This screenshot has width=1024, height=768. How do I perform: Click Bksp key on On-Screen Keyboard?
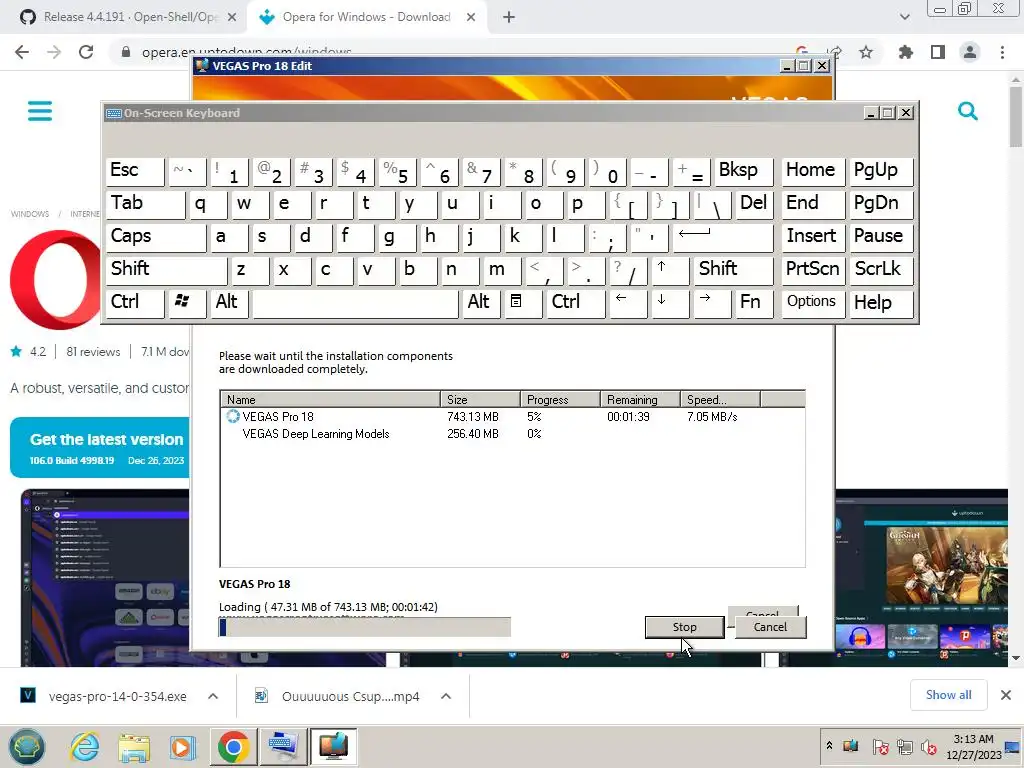pos(743,171)
